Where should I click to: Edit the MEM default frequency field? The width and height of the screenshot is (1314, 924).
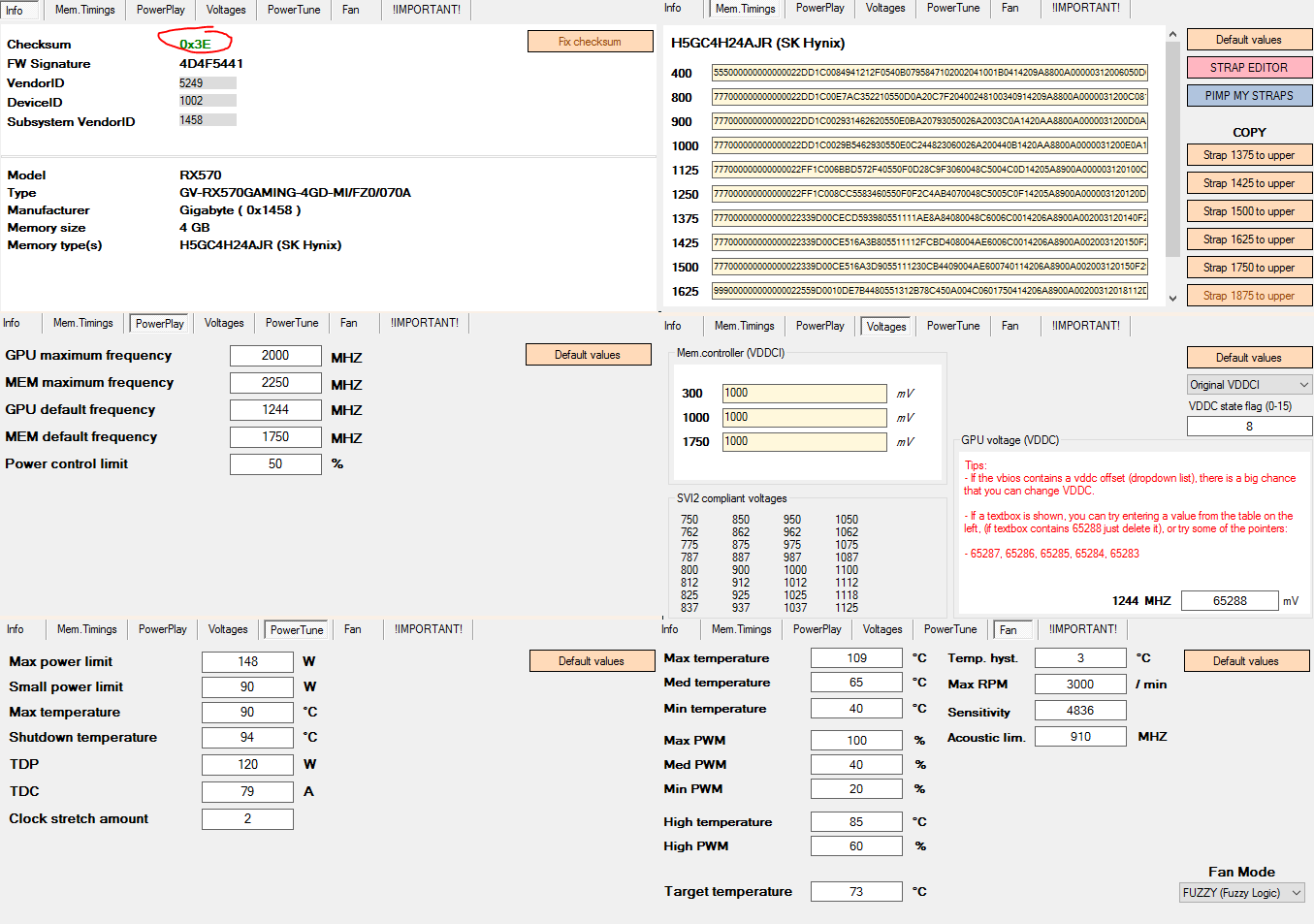[275, 437]
